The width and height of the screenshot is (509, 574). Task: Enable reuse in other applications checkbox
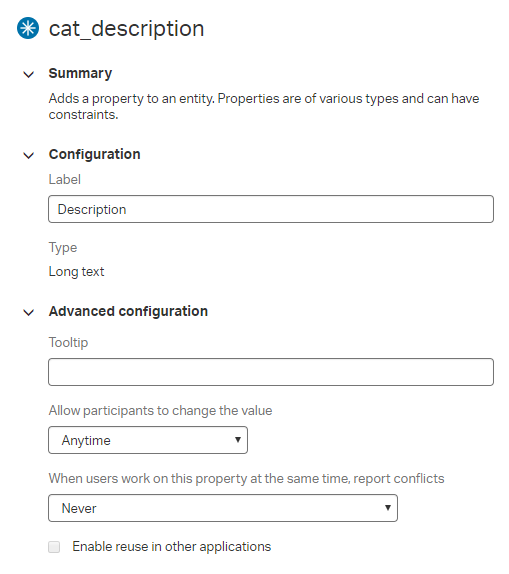coord(54,547)
